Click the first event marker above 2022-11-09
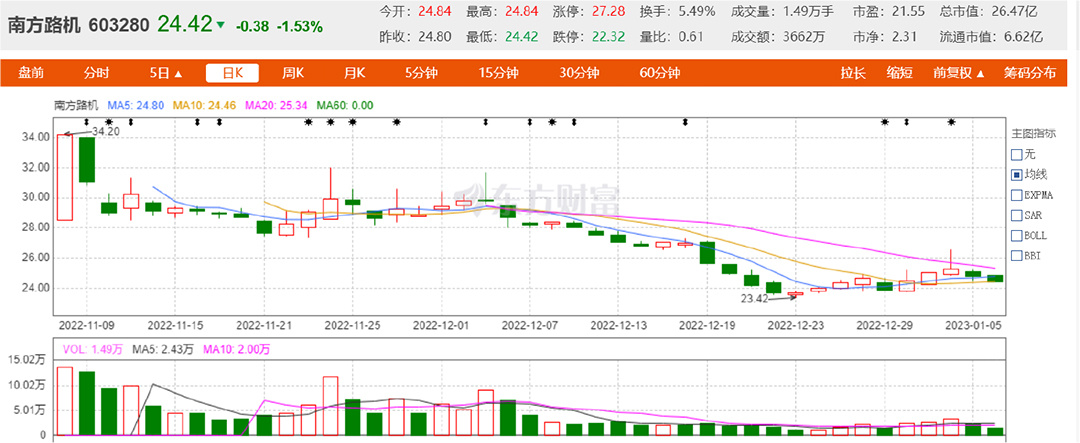1080x443 pixels. (x=86, y=123)
